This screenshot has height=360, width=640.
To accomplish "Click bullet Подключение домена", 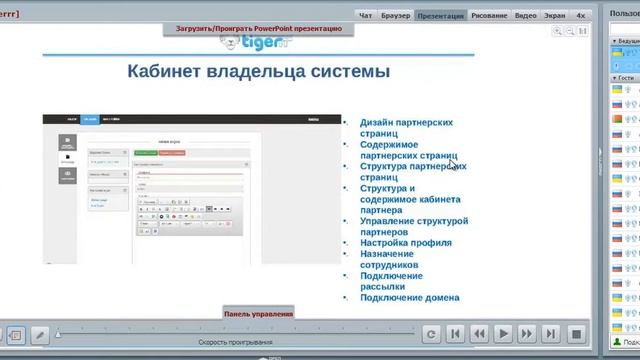I will (x=409, y=298).
